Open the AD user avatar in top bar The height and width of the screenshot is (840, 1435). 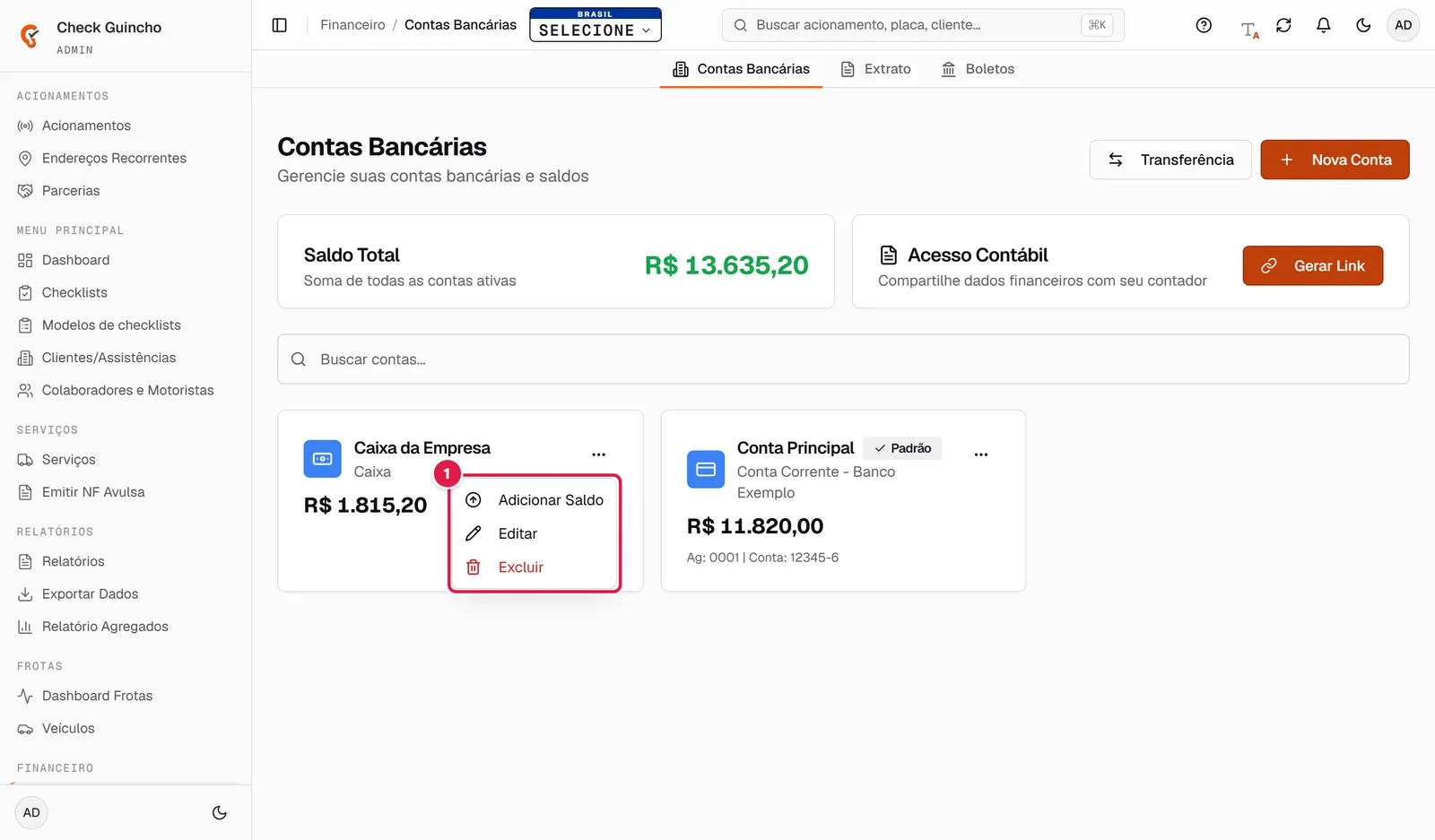click(x=1403, y=25)
